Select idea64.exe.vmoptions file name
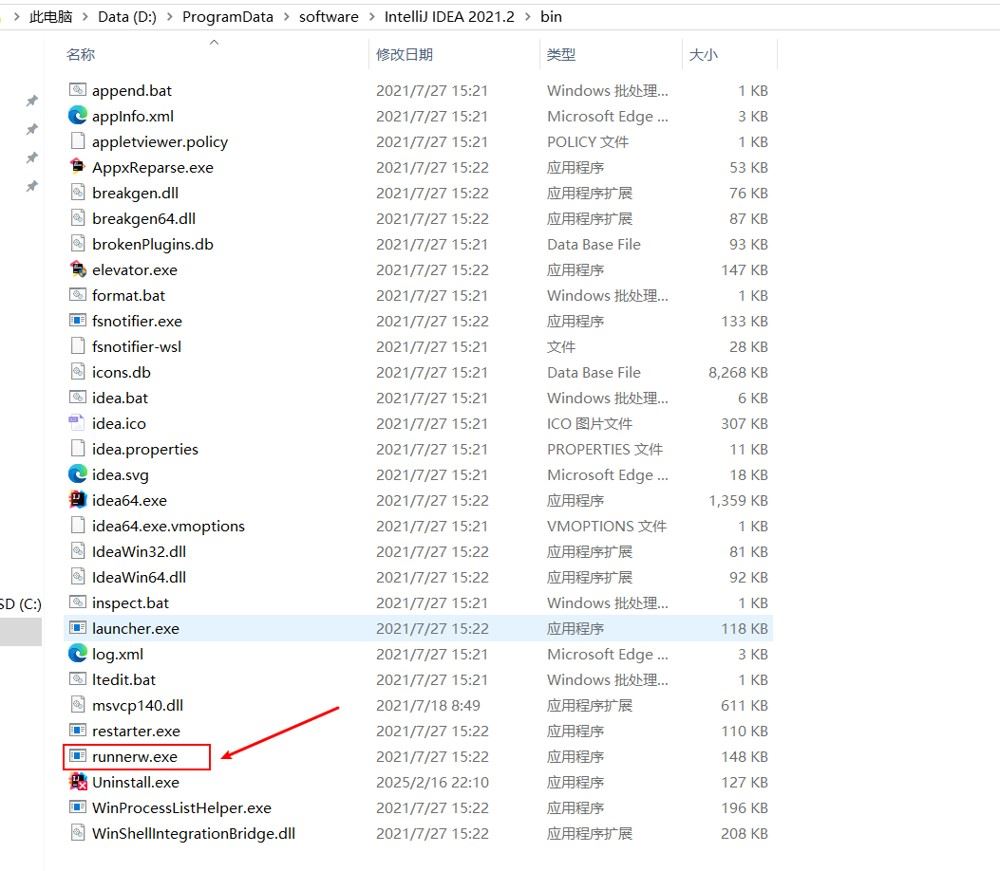 pyautogui.click(x=168, y=525)
